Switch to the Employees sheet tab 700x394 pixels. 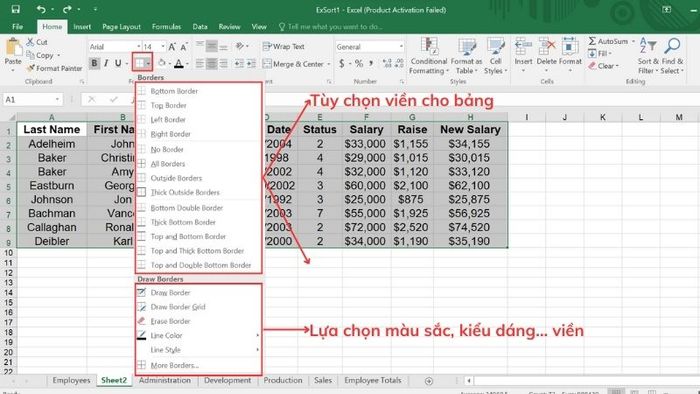point(71,381)
